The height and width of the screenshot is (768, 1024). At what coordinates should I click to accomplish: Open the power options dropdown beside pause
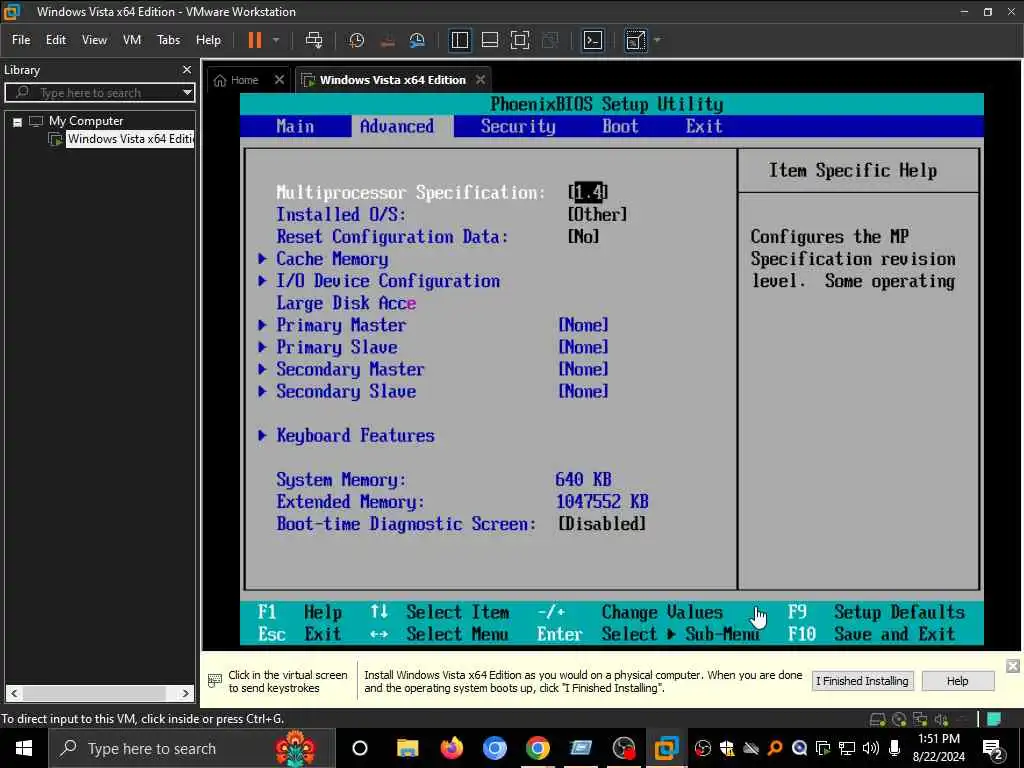[x=276, y=40]
